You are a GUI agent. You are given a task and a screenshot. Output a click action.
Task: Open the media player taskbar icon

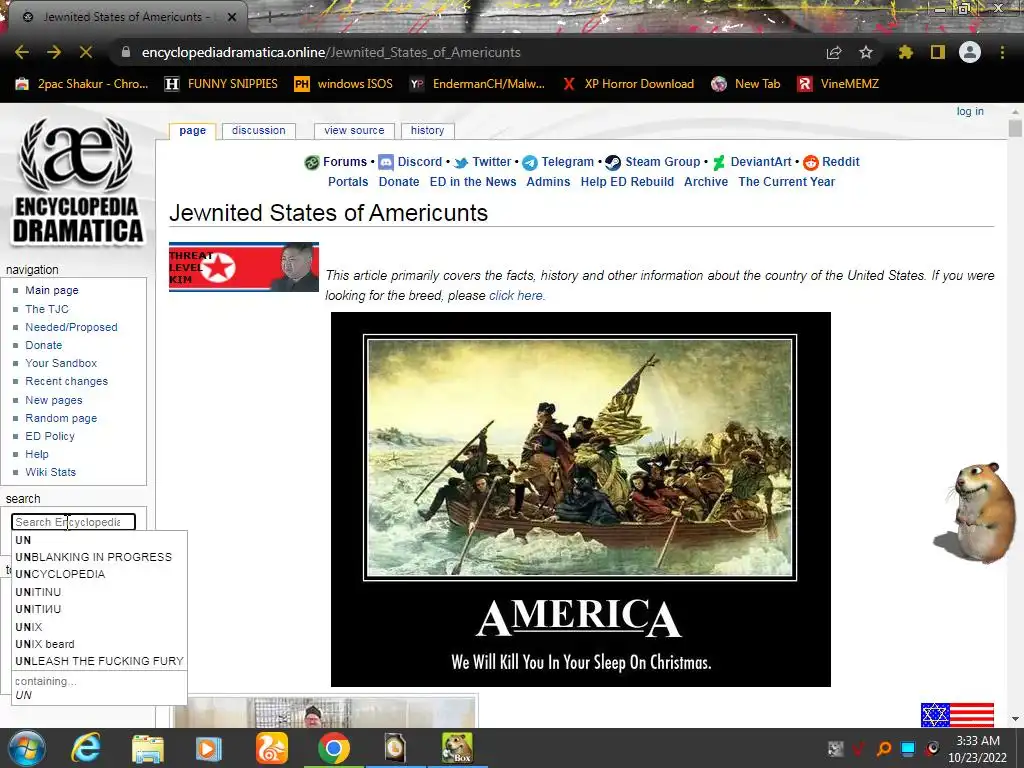coord(208,748)
